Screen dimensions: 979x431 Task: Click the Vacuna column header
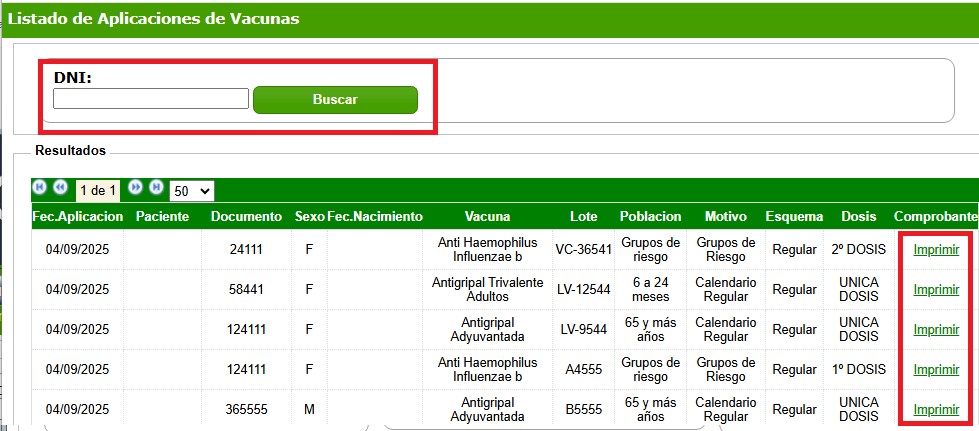click(487, 216)
